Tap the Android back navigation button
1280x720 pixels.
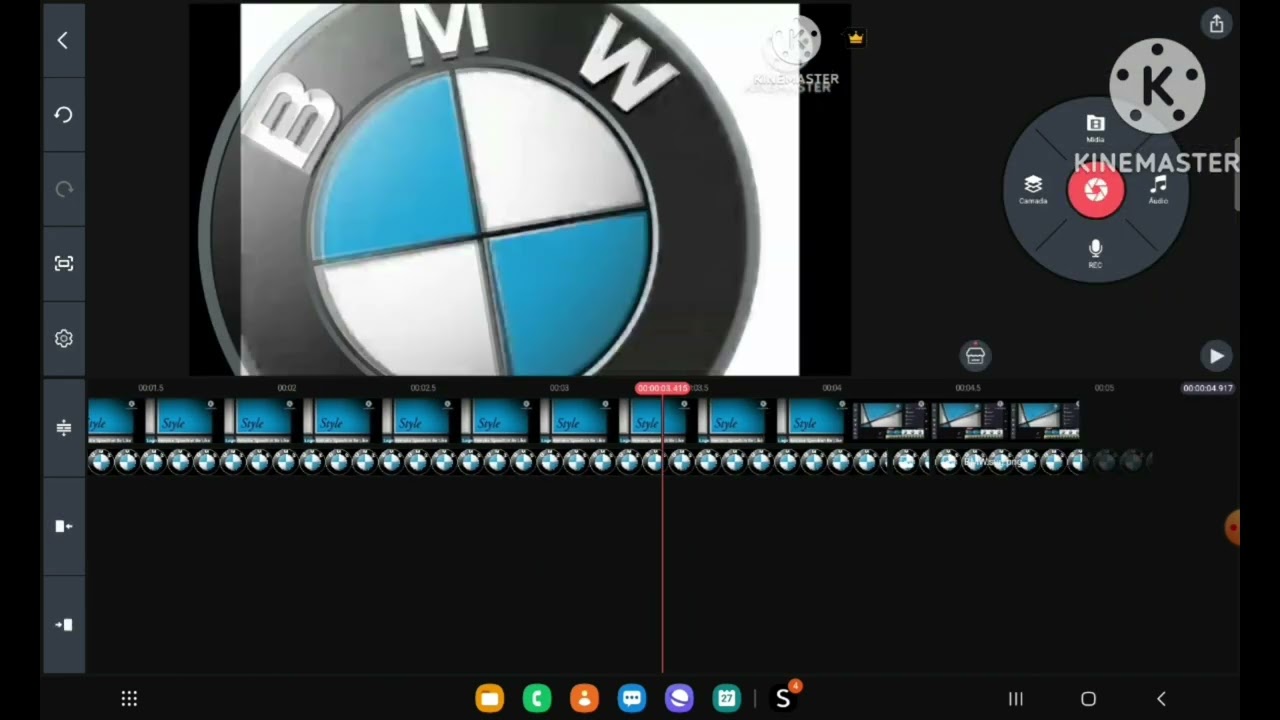point(1161,699)
